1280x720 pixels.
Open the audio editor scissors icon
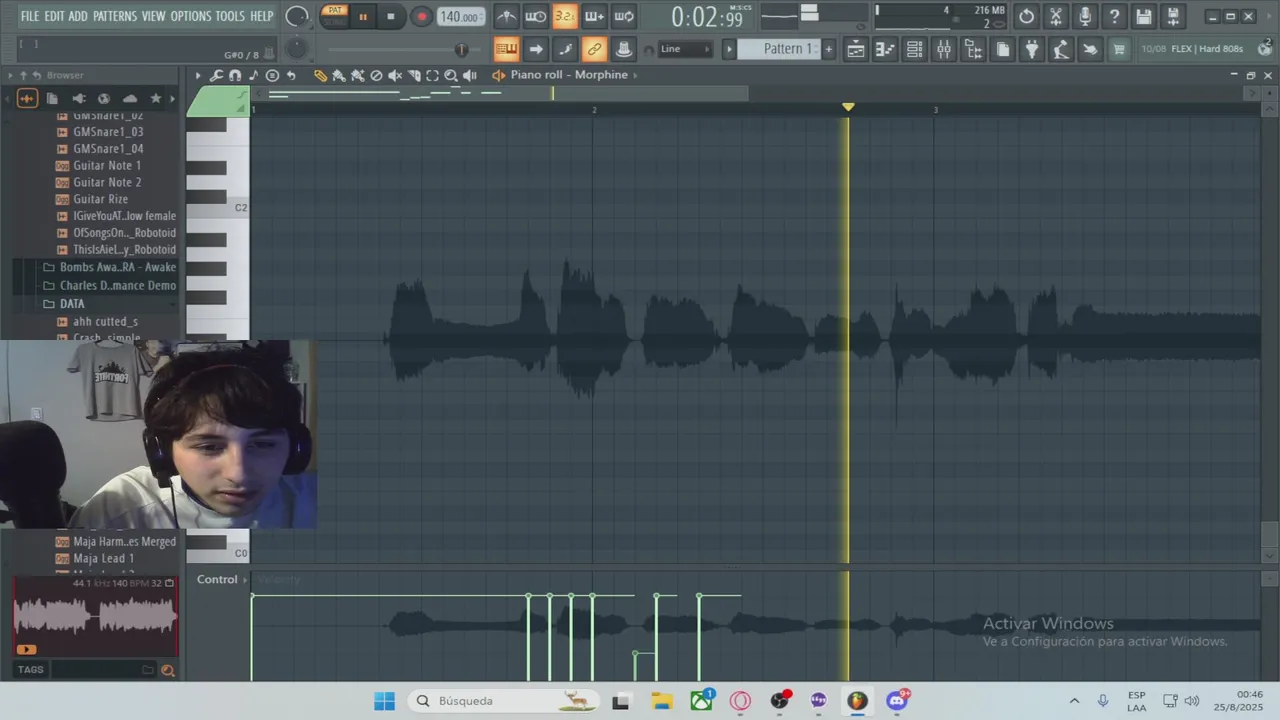tap(1056, 16)
